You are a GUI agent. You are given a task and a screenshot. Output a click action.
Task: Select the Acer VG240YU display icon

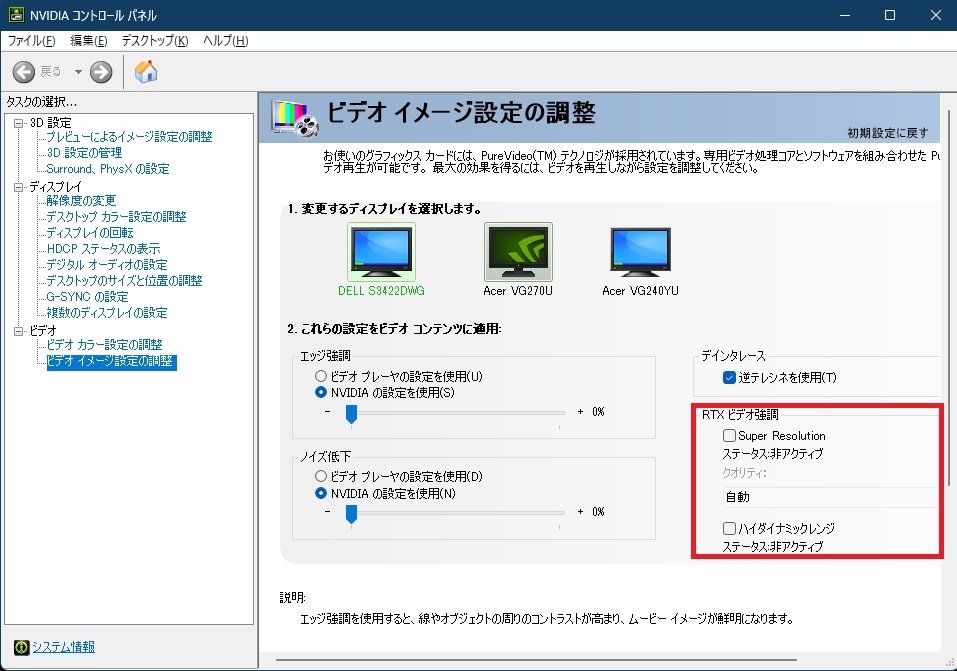click(640, 252)
